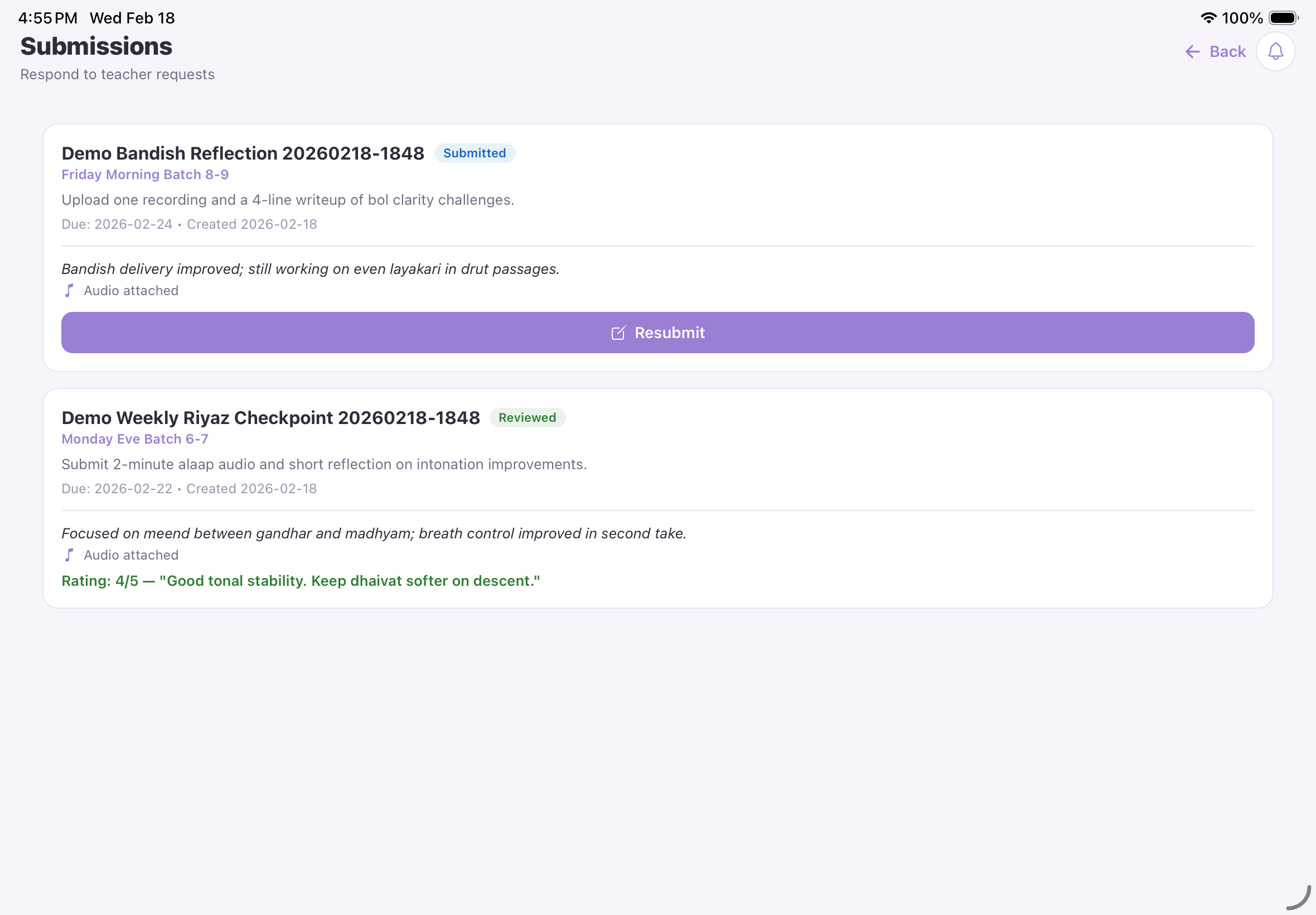
Task: Tap Audio attached label in Riyaz card
Action: coord(131,555)
